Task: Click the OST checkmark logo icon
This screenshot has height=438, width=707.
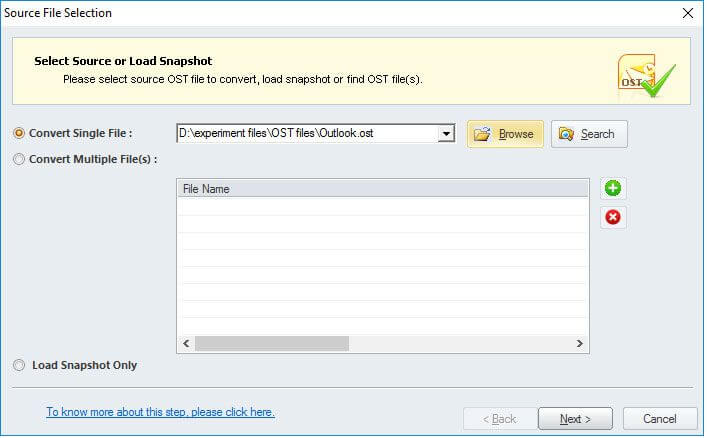Action: [x=646, y=73]
